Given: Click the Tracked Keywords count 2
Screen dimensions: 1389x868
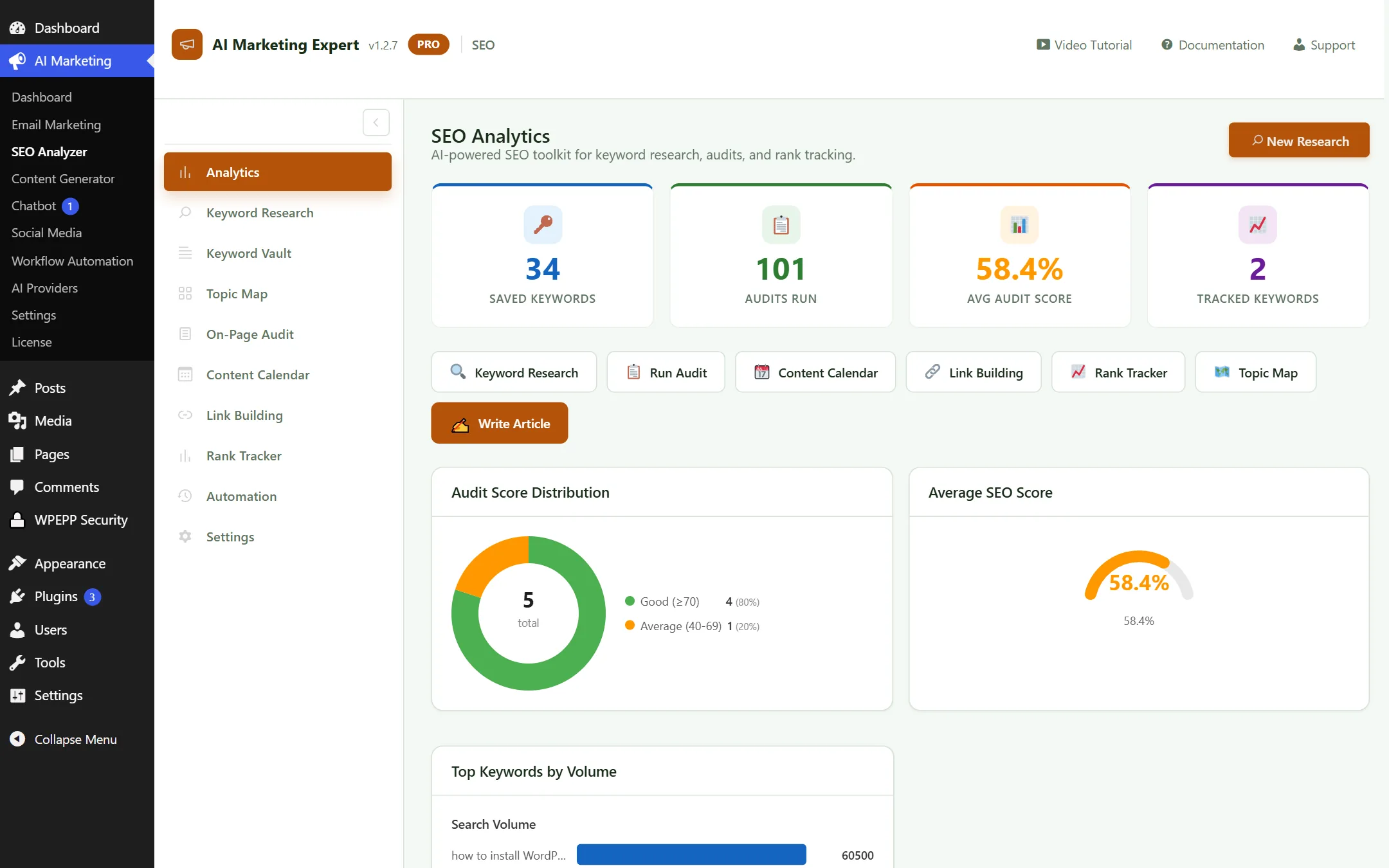Looking at the screenshot, I should [1257, 269].
